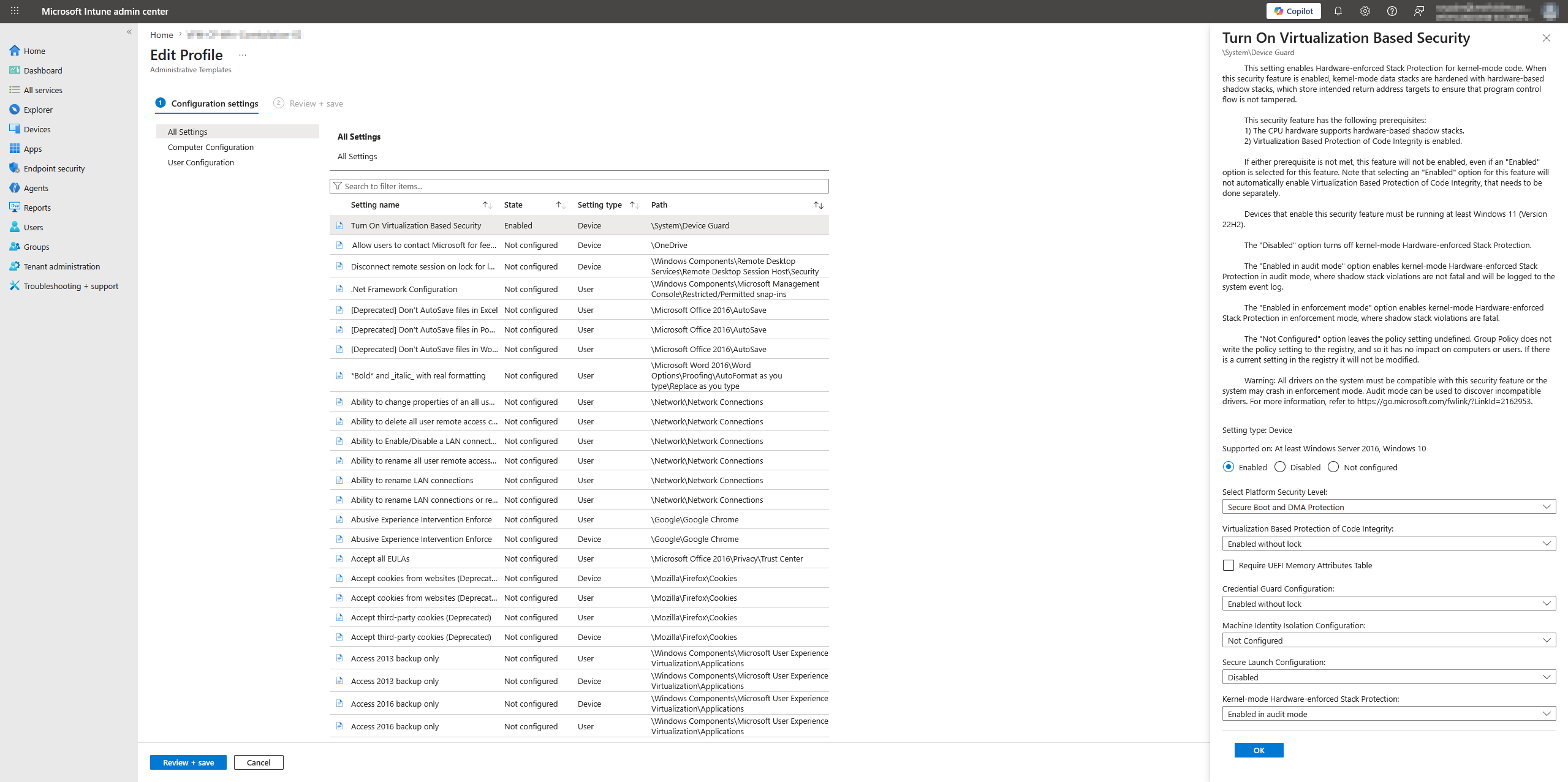The height and width of the screenshot is (782, 1568).
Task: Open the settings gear icon
Action: coord(1365,11)
